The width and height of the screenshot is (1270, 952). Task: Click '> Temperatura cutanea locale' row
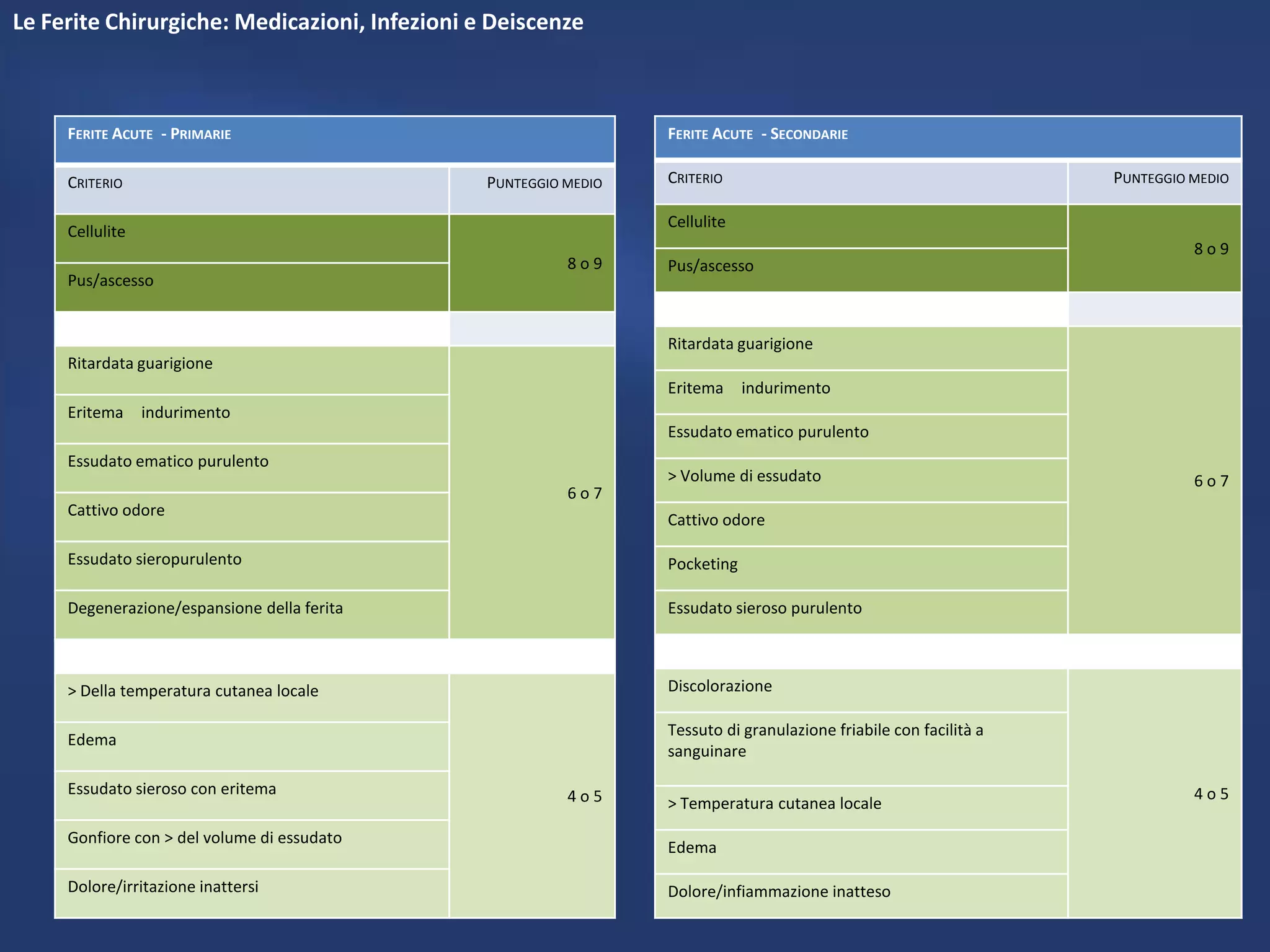coord(861,808)
